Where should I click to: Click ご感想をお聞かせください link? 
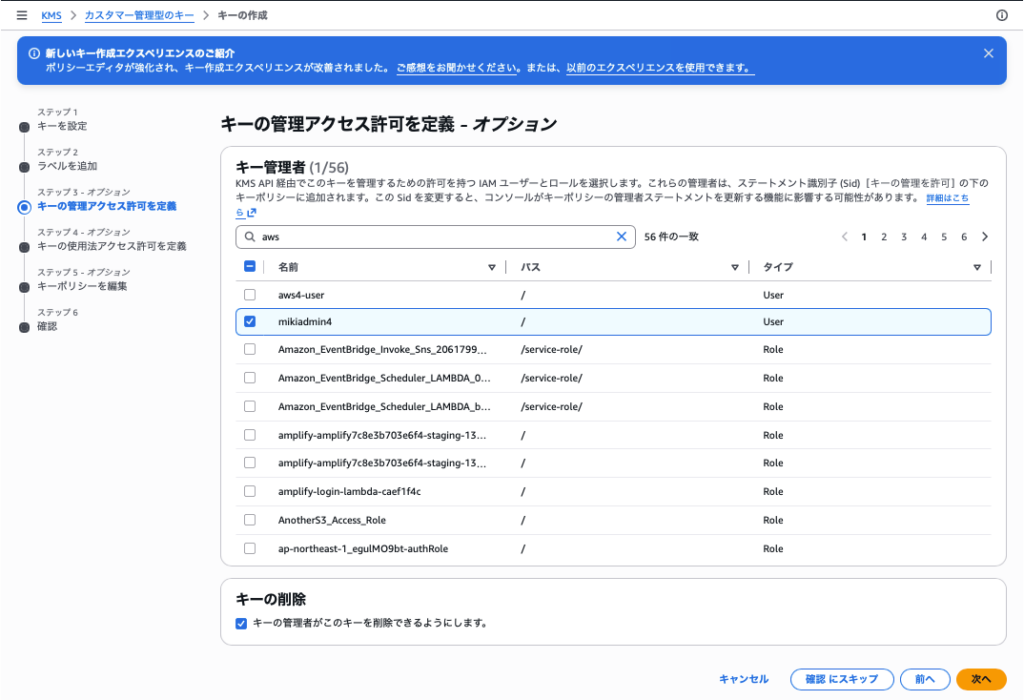tap(457, 67)
